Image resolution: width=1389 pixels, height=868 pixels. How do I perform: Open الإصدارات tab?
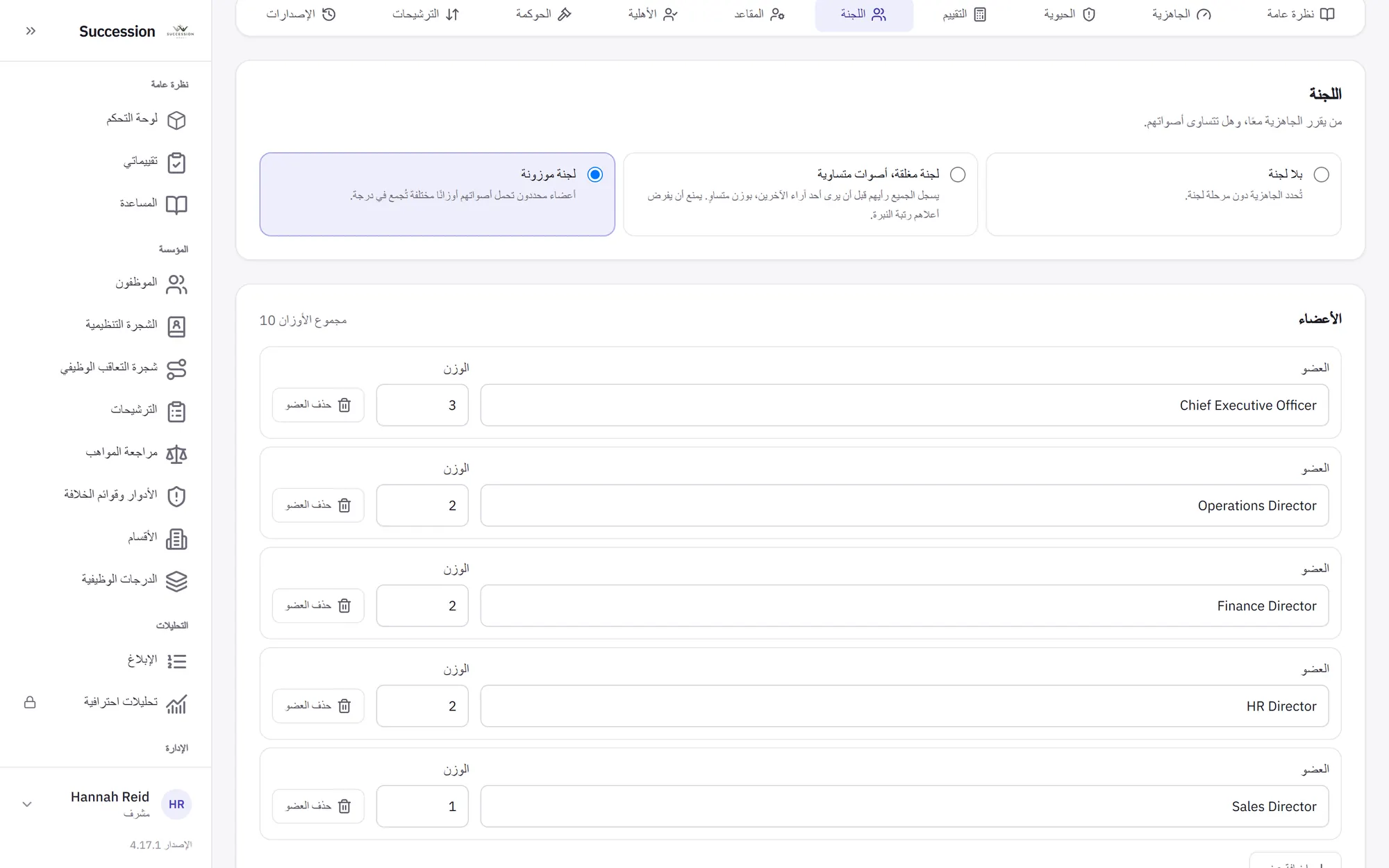301,14
